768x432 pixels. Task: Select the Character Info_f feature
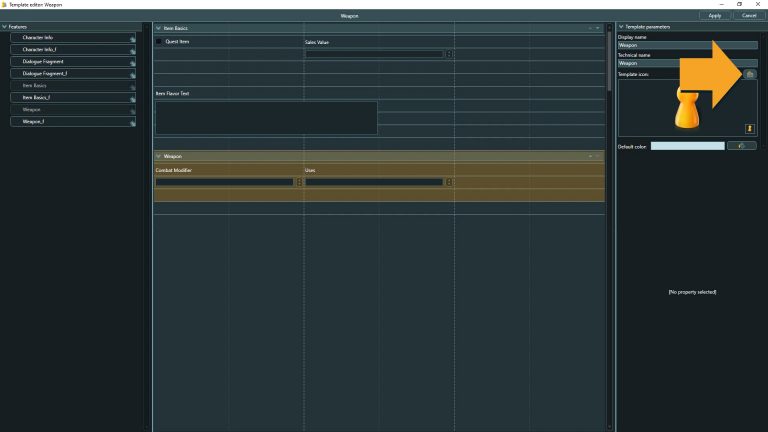pyautogui.click(x=73, y=49)
